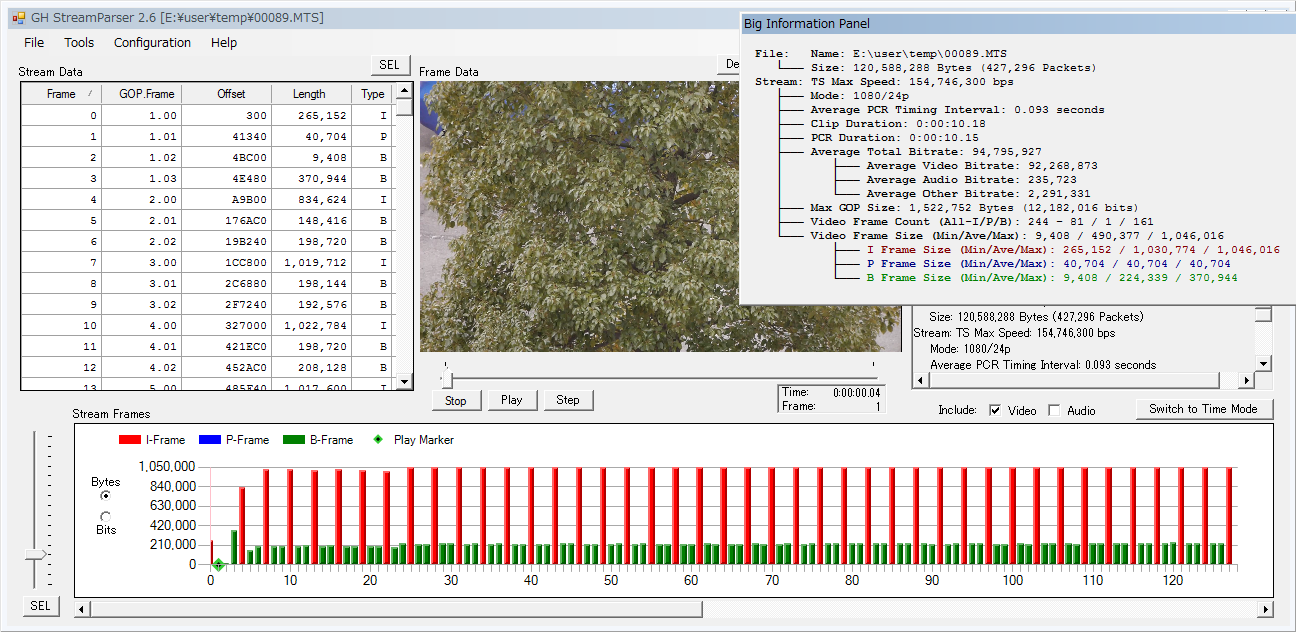Click the right arrow of the Stream Frames scrollbar

(x=1265, y=609)
